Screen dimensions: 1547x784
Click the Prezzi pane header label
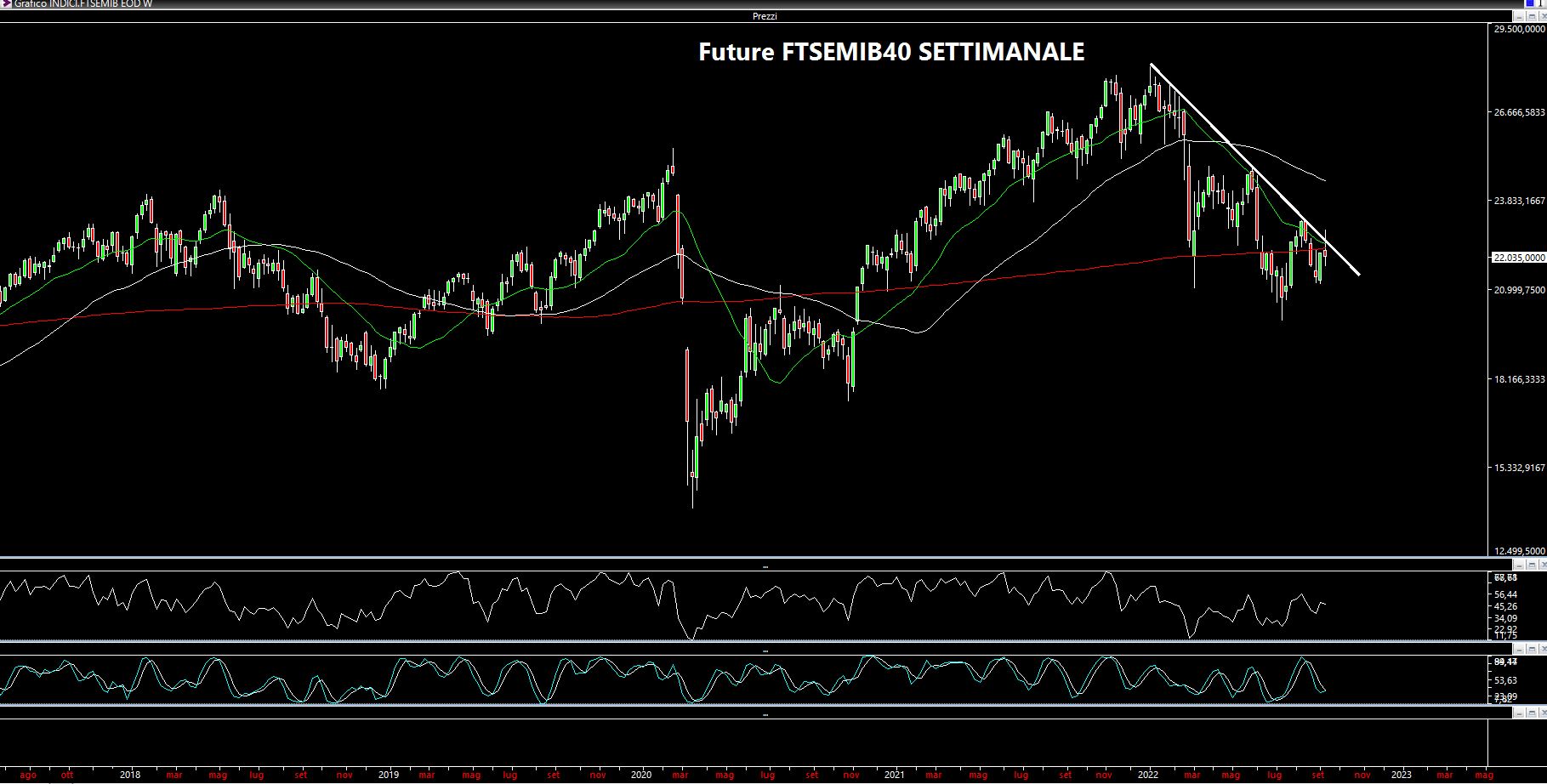(765, 16)
